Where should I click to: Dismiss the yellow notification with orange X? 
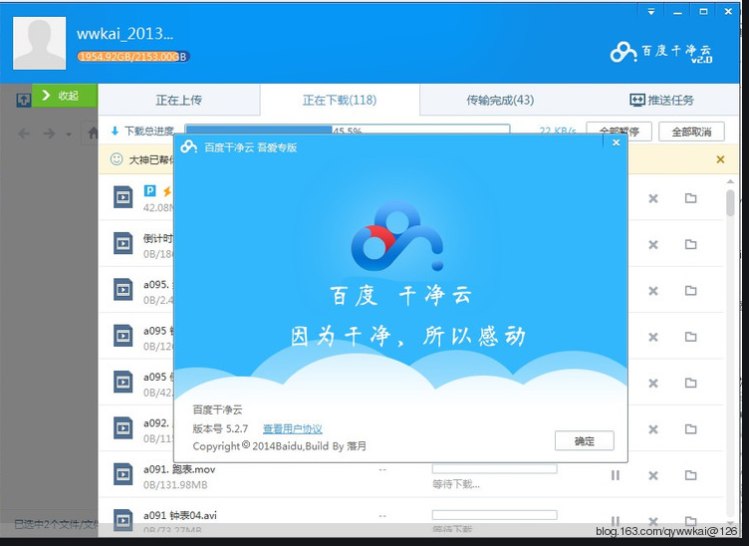coord(720,160)
